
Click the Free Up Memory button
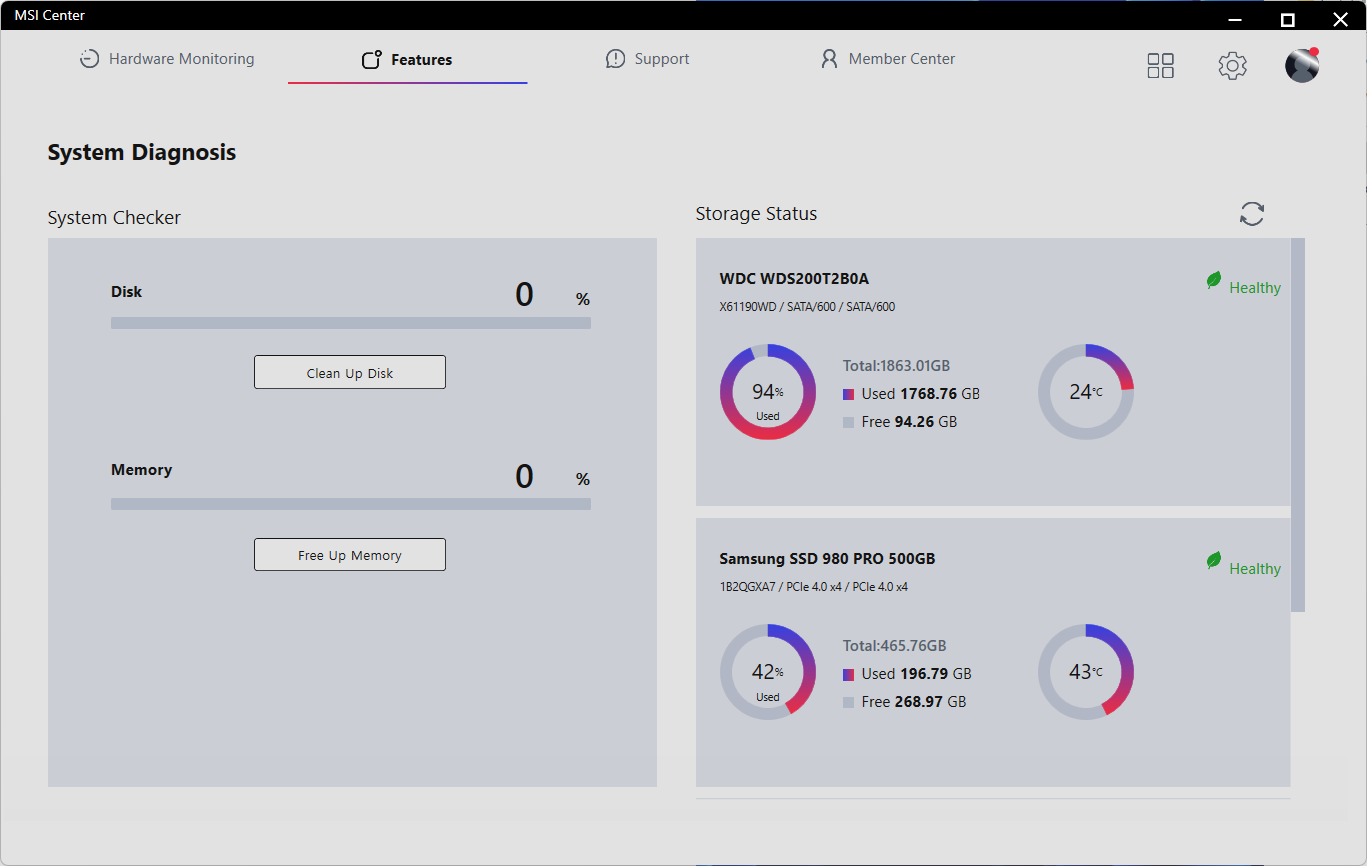[350, 554]
